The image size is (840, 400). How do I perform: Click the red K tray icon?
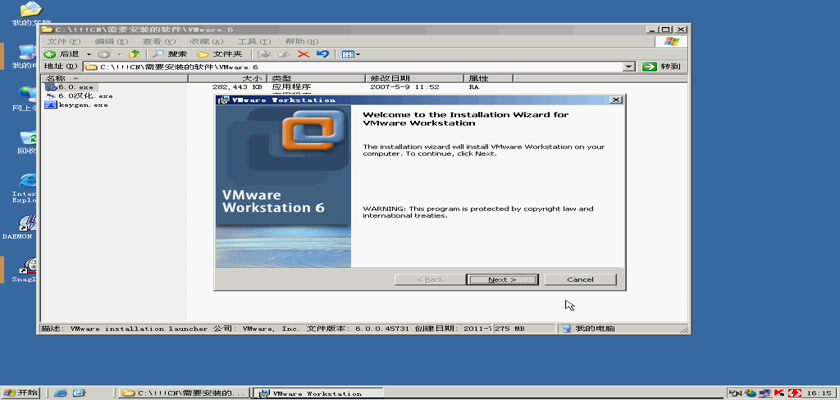tap(779, 393)
